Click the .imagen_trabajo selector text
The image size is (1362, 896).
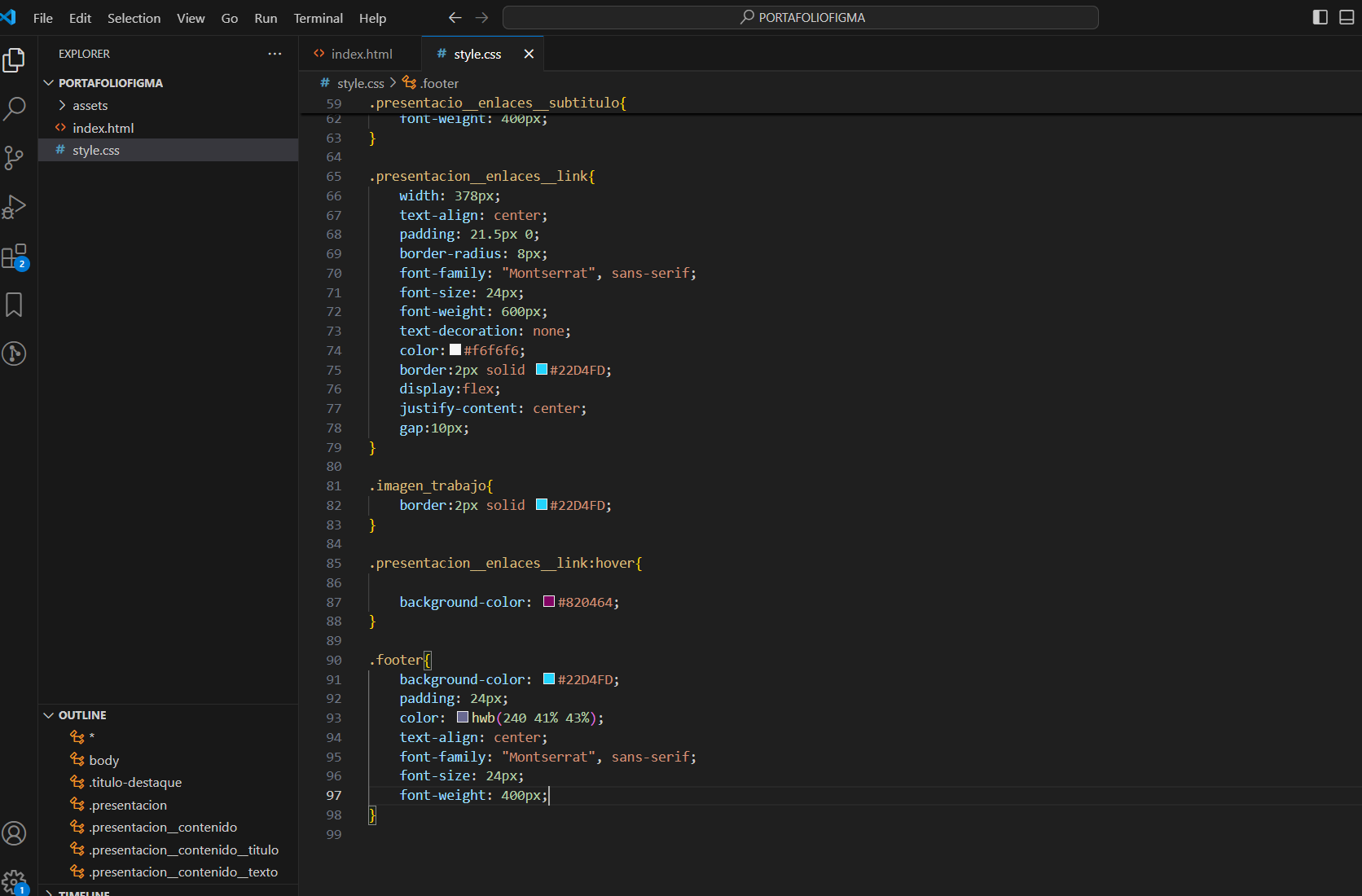428,485
